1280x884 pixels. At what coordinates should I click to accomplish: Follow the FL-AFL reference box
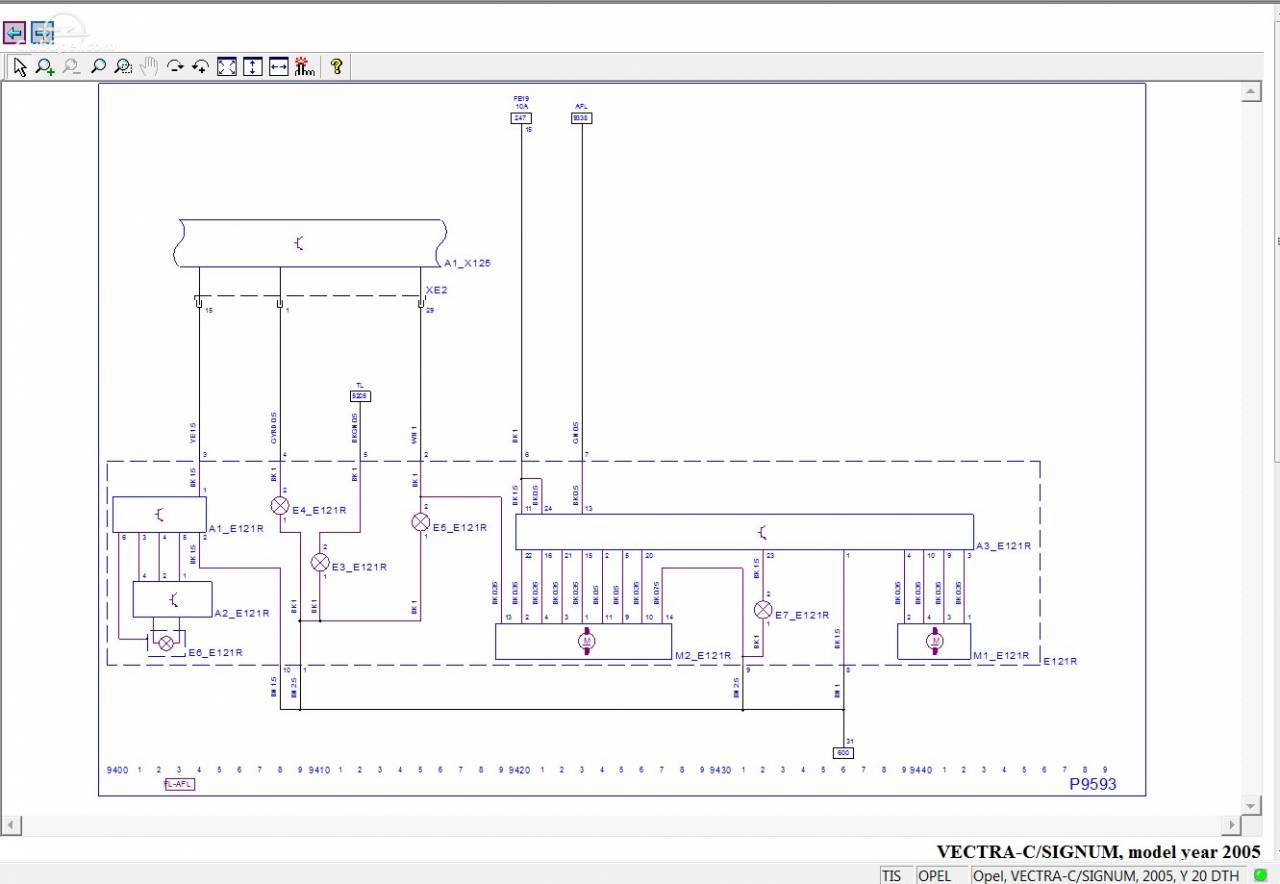point(179,785)
